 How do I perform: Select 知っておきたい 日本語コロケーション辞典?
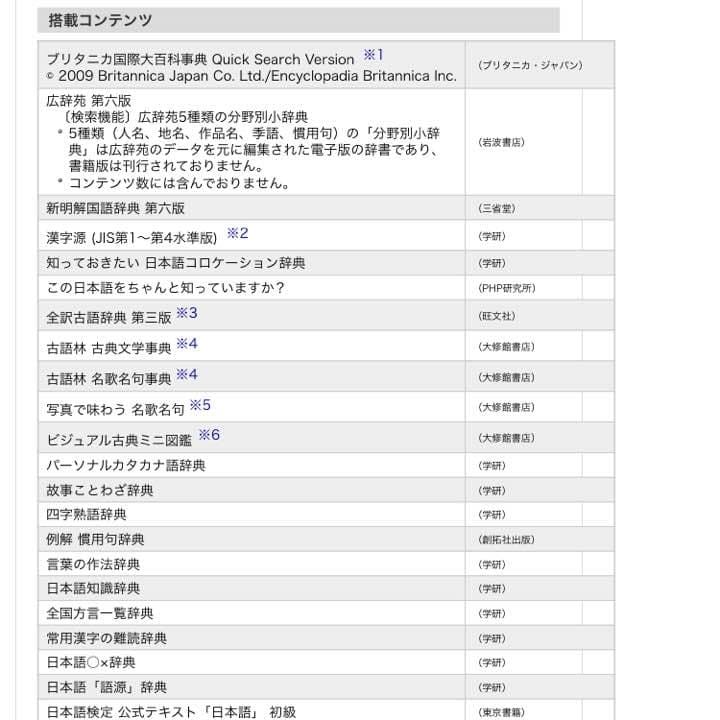pyautogui.click(x=176, y=263)
